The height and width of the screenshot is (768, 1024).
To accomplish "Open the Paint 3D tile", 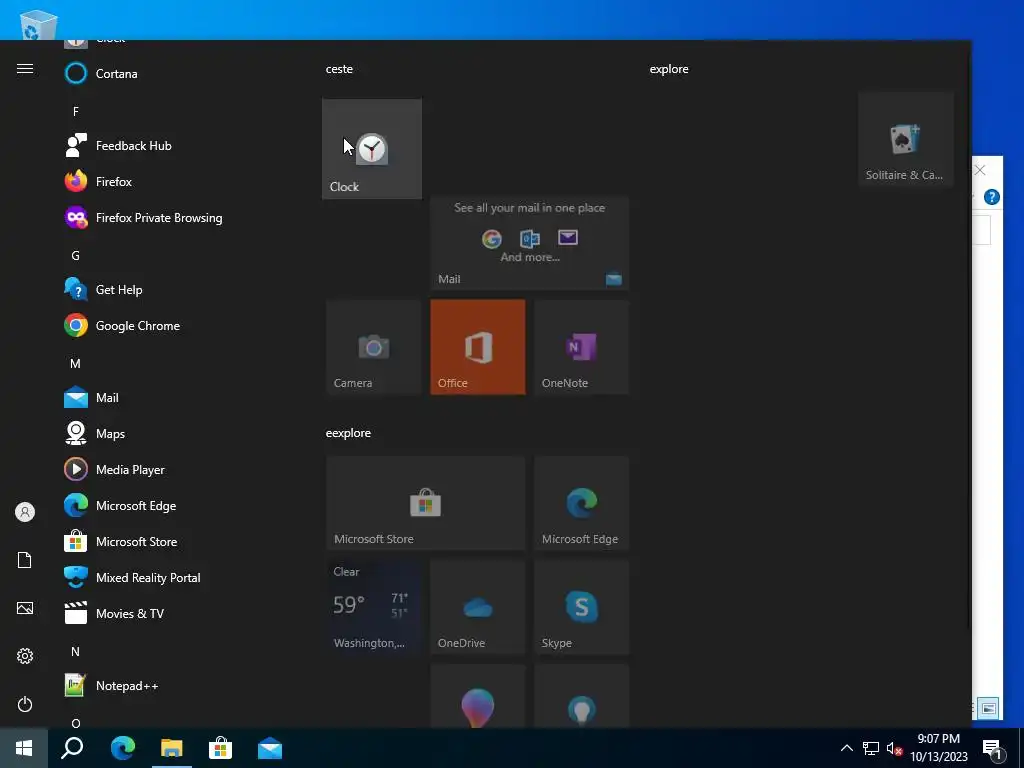I will [x=477, y=696].
